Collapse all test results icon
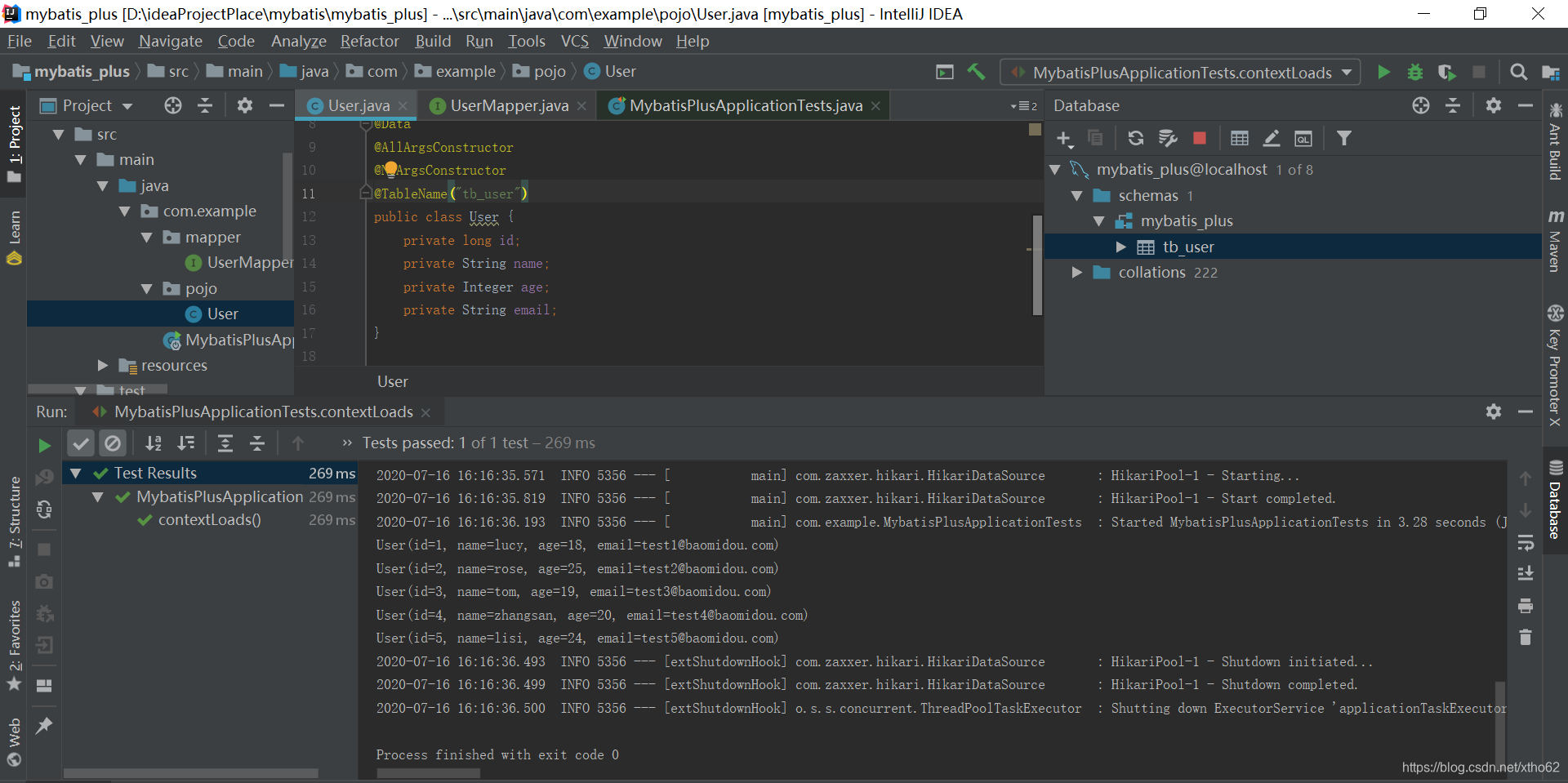Screen dimensions: 1568x783 click(x=257, y=443)
